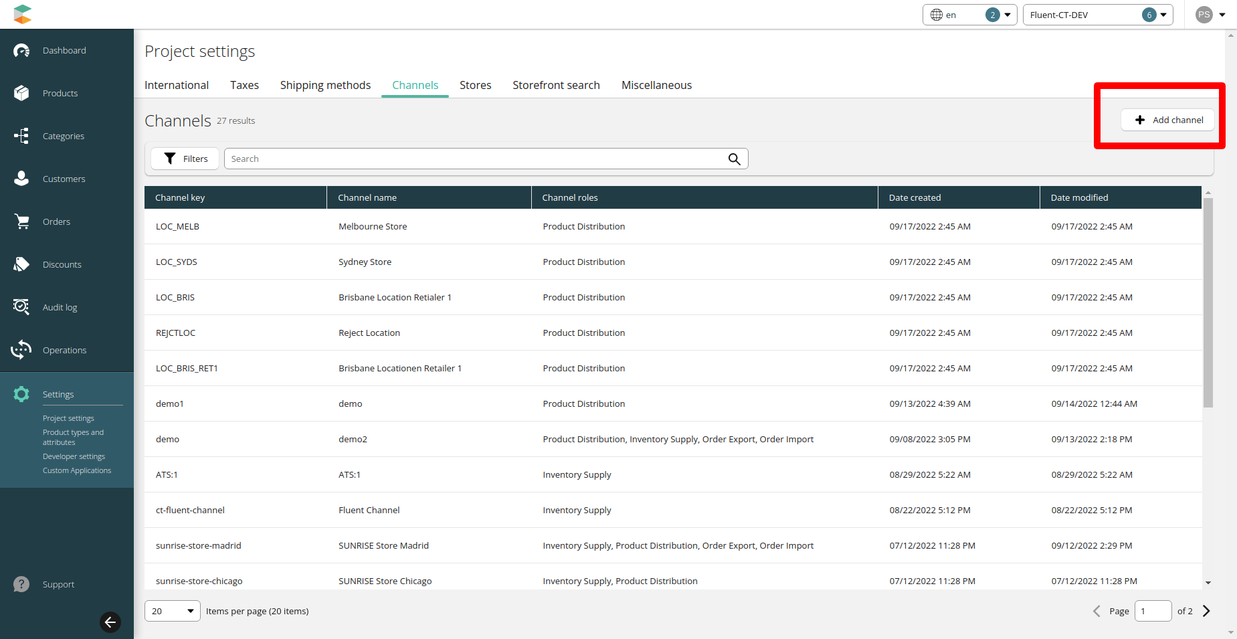Viewport: 1237px width, 639px height.
Task: Click the page number input field
Action: [x=1153, y=611]
